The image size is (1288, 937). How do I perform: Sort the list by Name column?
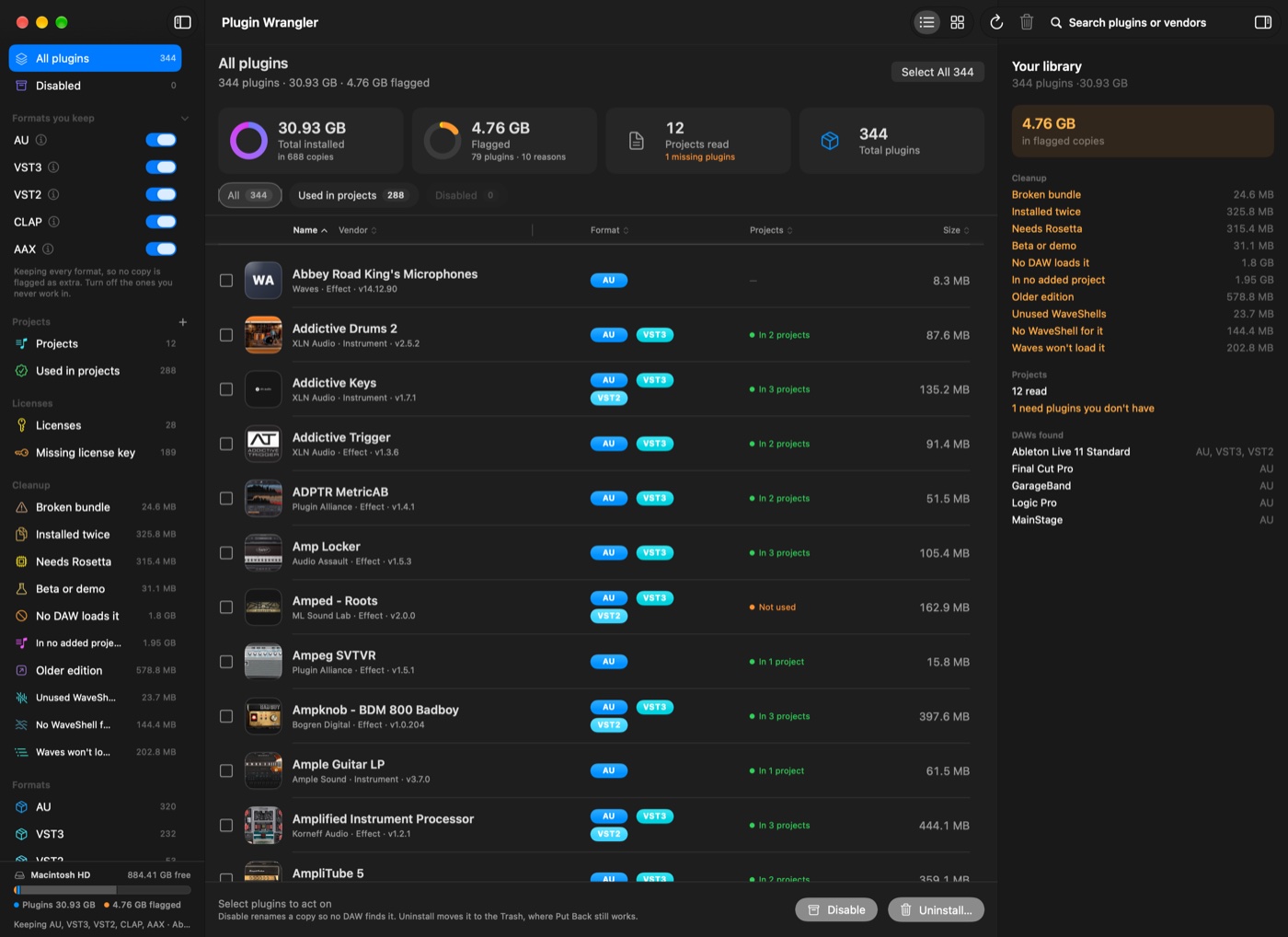pos(310,230)
